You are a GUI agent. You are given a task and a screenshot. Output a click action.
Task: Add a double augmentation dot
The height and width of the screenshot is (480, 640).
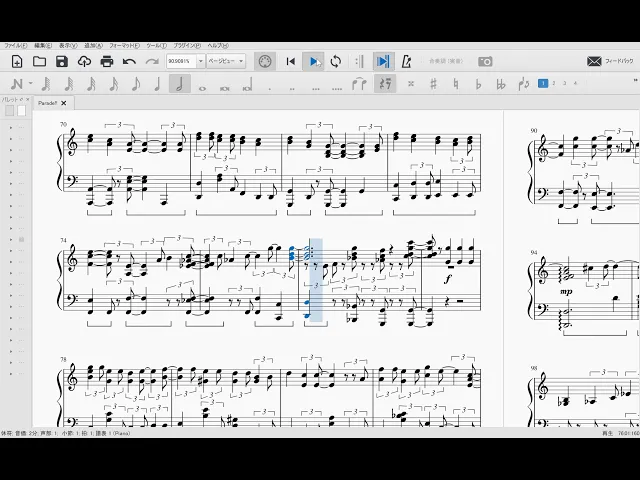point(292,88)
